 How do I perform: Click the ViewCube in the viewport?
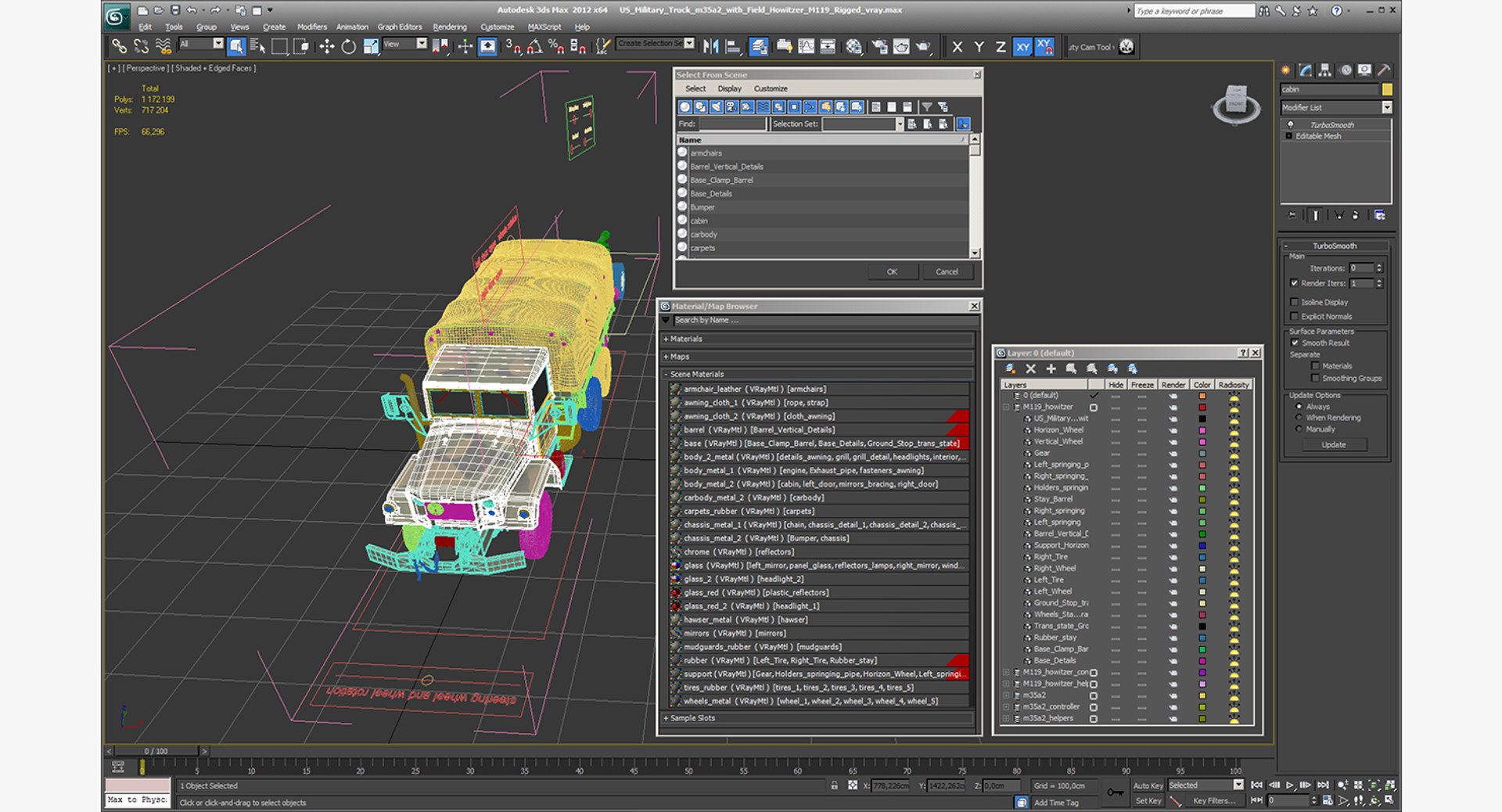point(1236,104)
